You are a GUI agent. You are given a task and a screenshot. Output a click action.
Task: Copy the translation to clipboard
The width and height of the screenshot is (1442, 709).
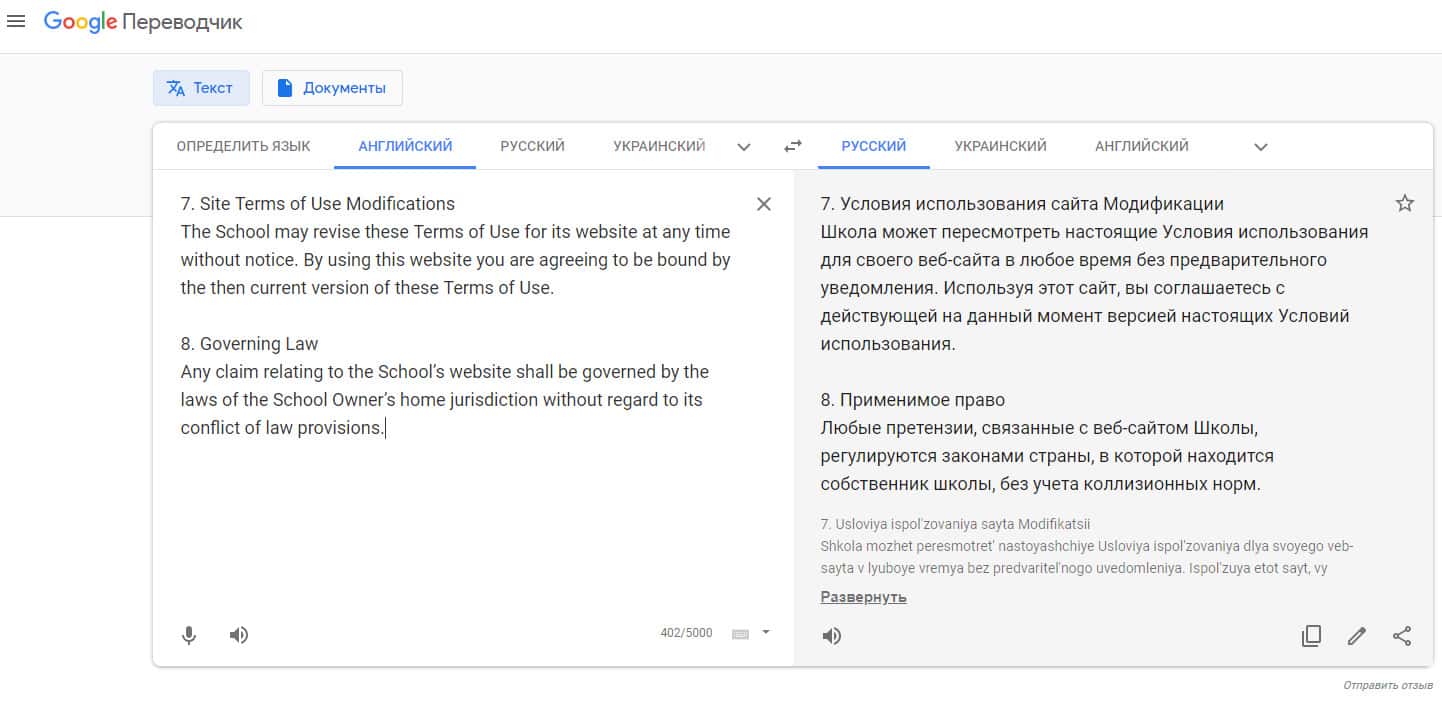tap(1311, 636)
